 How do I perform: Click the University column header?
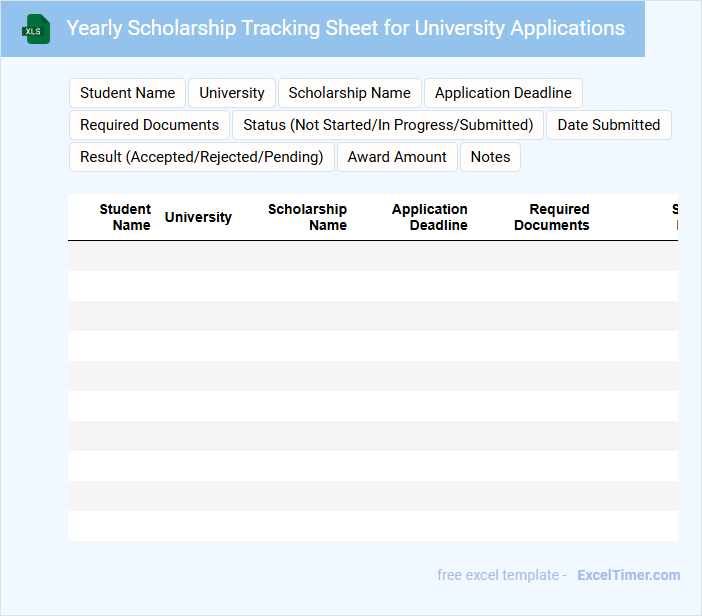tap(198, 217)
